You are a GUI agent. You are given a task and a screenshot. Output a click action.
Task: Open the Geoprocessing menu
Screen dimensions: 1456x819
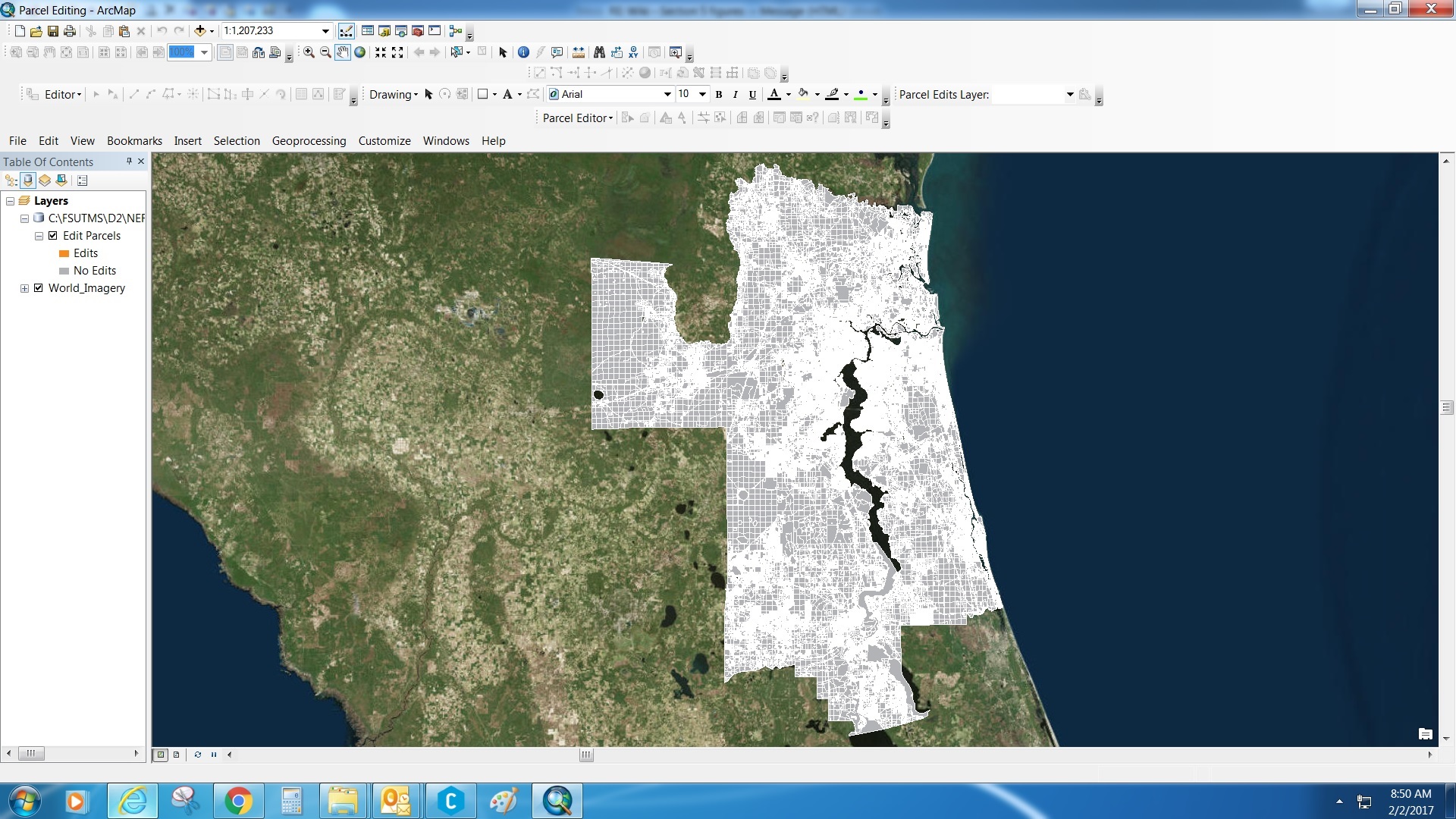[x=309, y=141]
